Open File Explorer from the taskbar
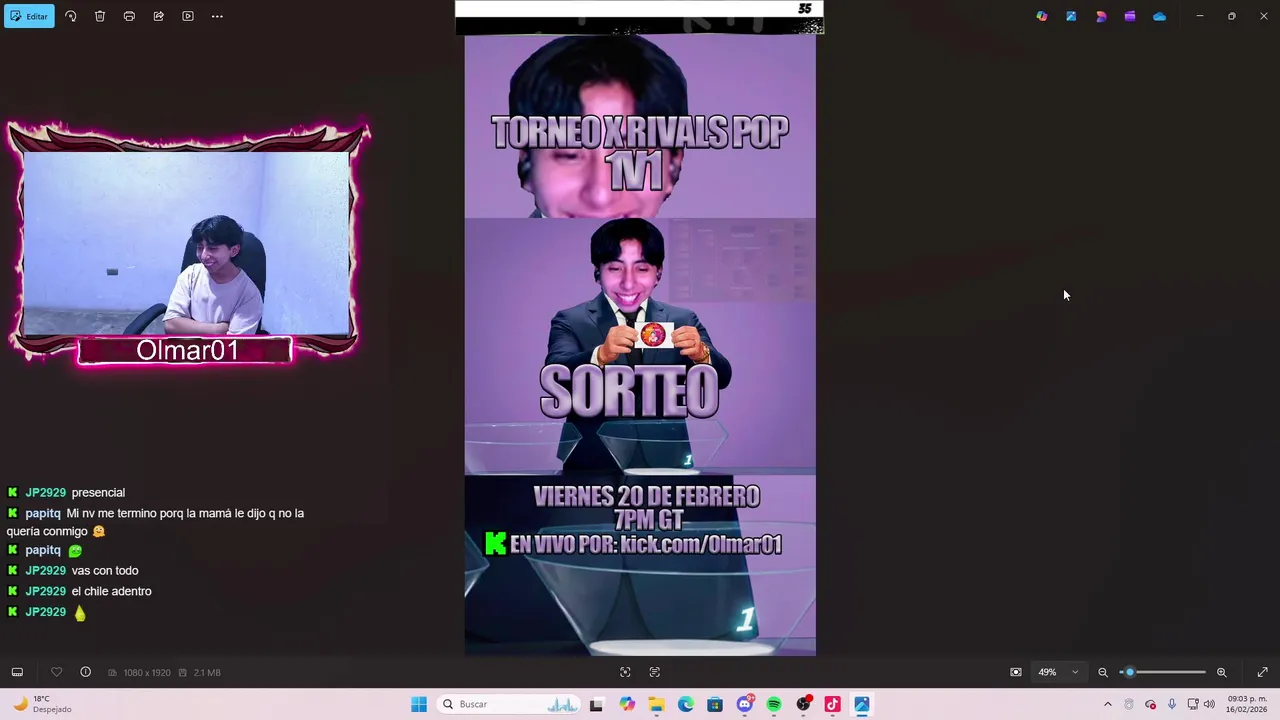The height and width of the screenshot is (720, 1280). pyautogui.click(x=656, y=704)
